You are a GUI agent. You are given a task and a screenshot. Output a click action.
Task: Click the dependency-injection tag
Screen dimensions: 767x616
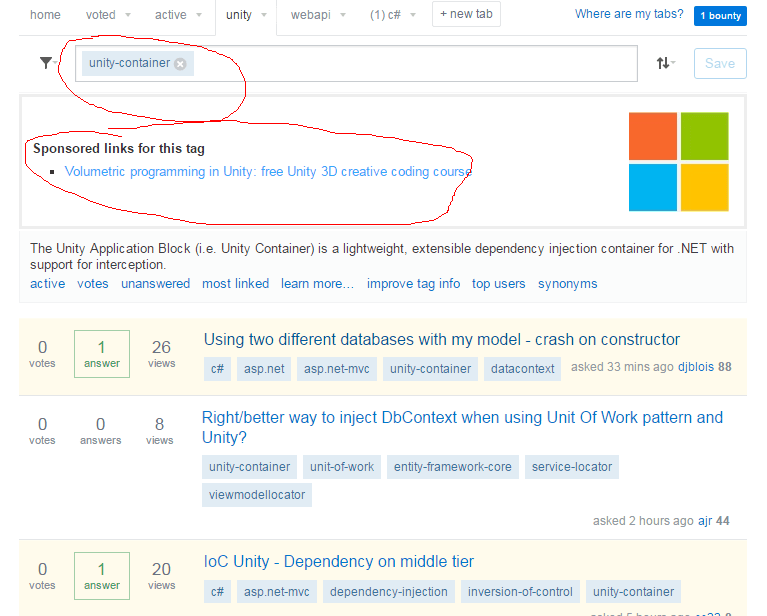389,592
